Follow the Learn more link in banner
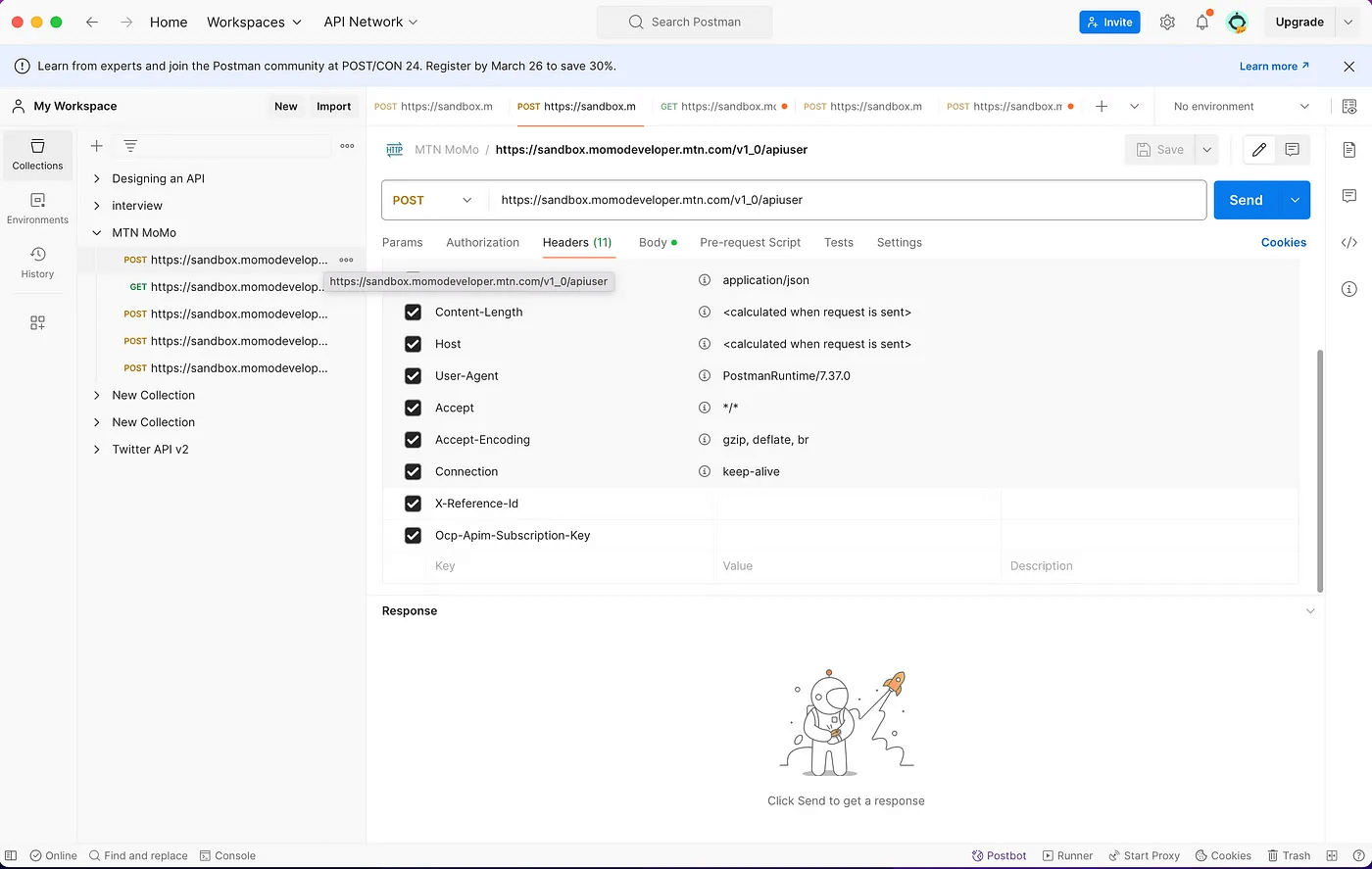The height and width of the screenshot is (869, 1372). [x=1274, y=66]
